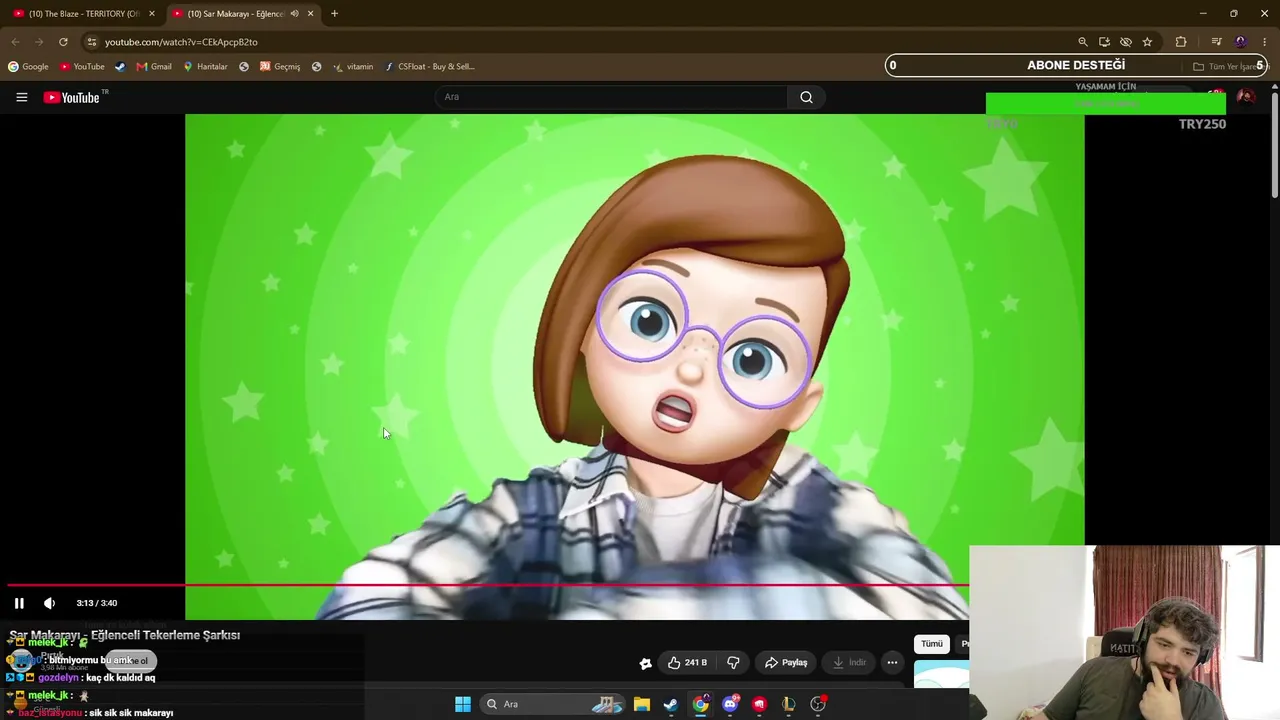Click the address bar URL
Screen dimensions: 1280x720
[181, 42]
